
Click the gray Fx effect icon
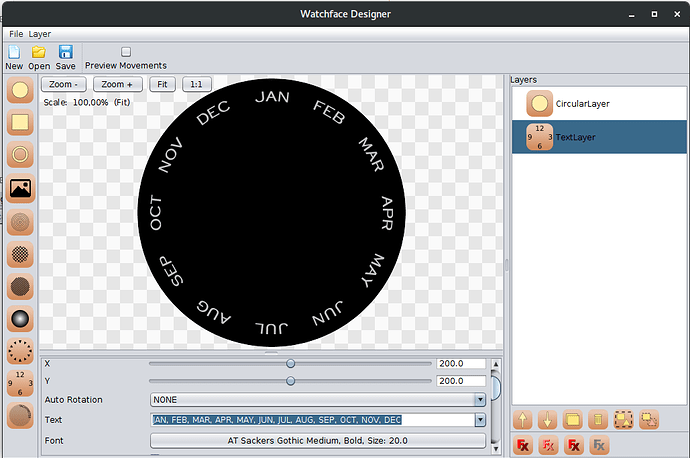598,445
